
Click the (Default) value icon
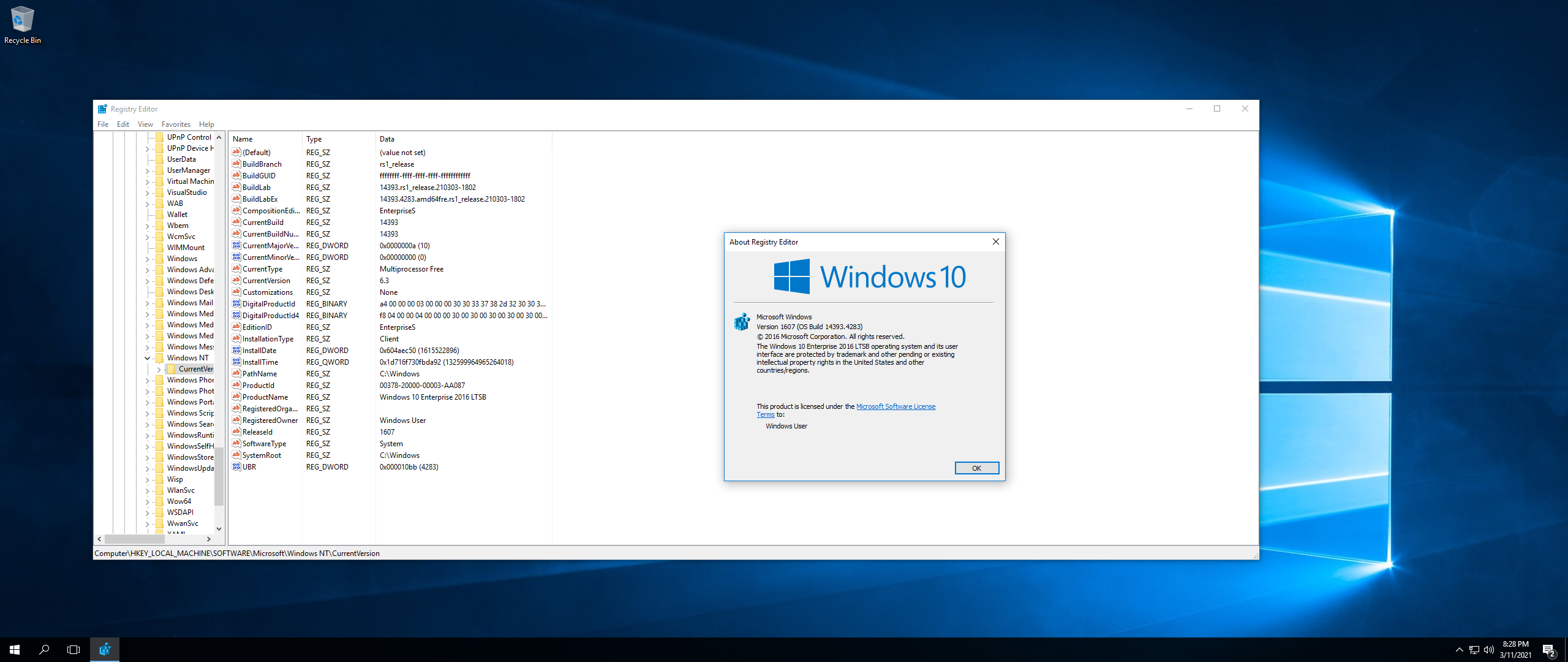pyautogui.click(x=236, y=152)
